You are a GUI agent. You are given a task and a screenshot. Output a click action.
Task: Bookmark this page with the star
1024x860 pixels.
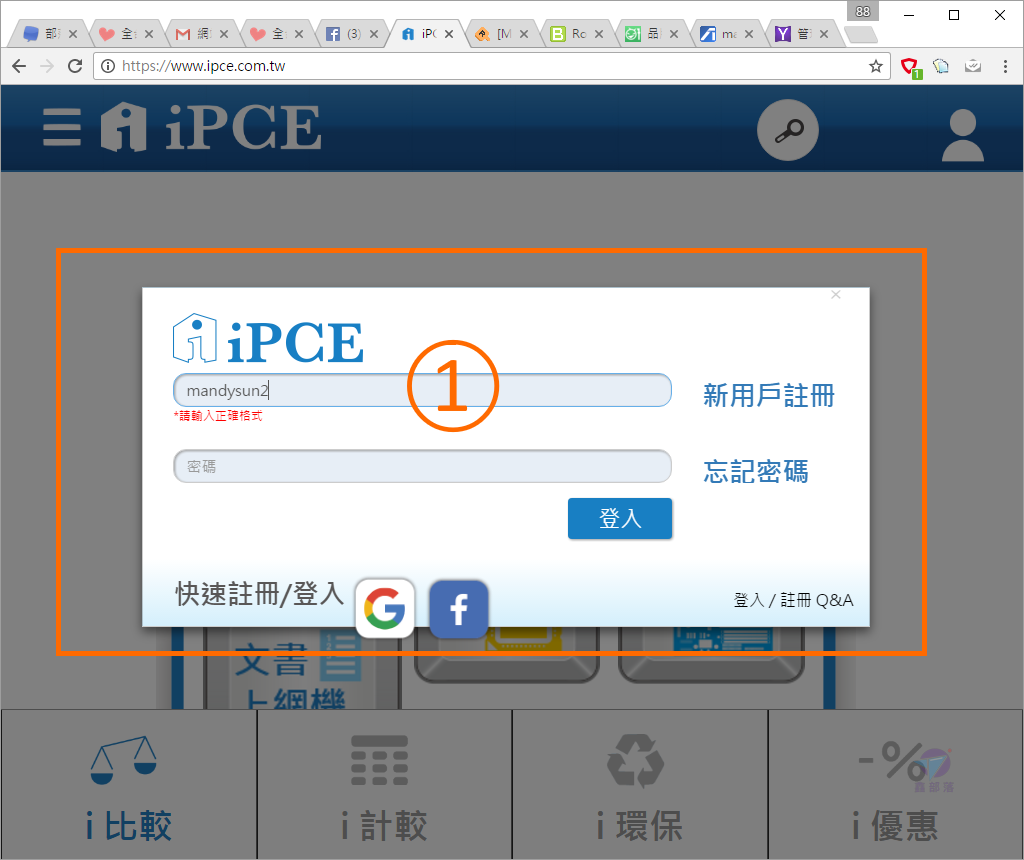click(x=876, y=66)
